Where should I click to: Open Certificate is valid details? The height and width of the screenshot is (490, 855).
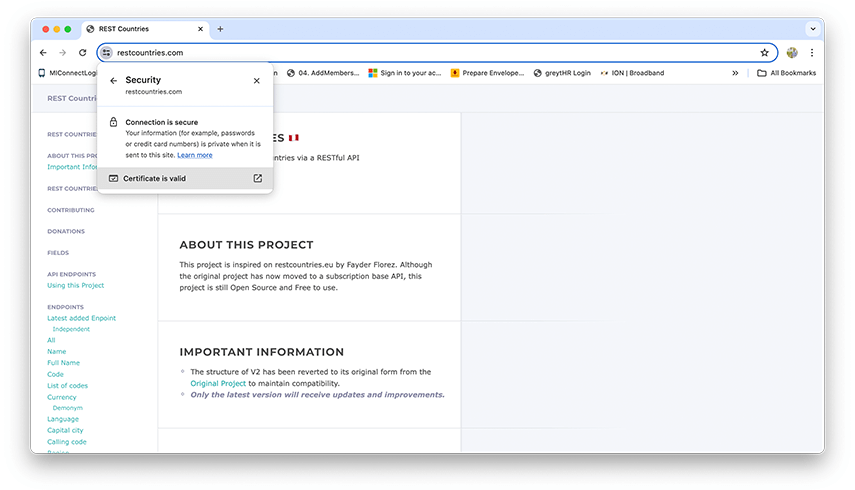coord(185,178)
